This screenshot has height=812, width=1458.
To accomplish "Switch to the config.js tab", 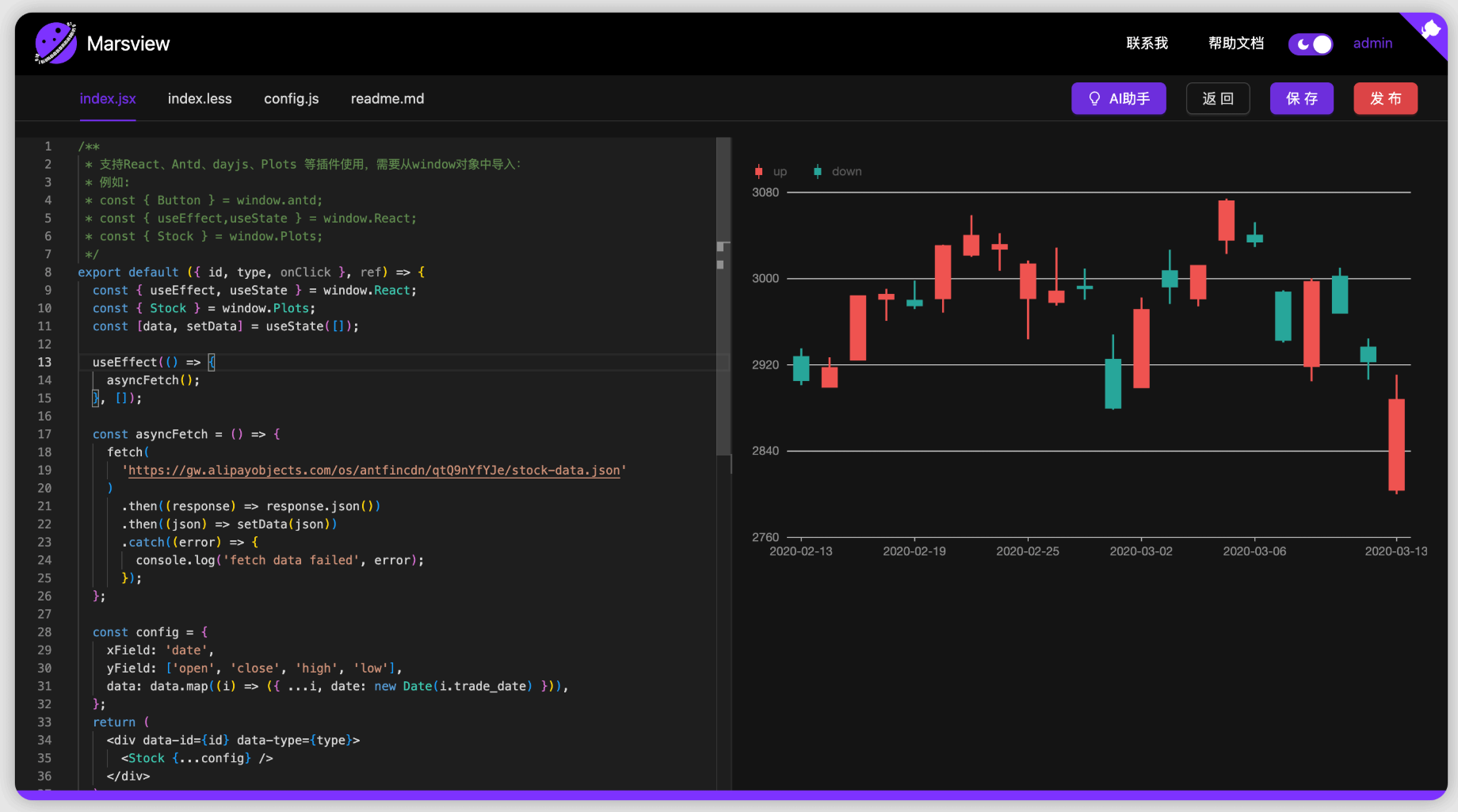I will point(292,99).
